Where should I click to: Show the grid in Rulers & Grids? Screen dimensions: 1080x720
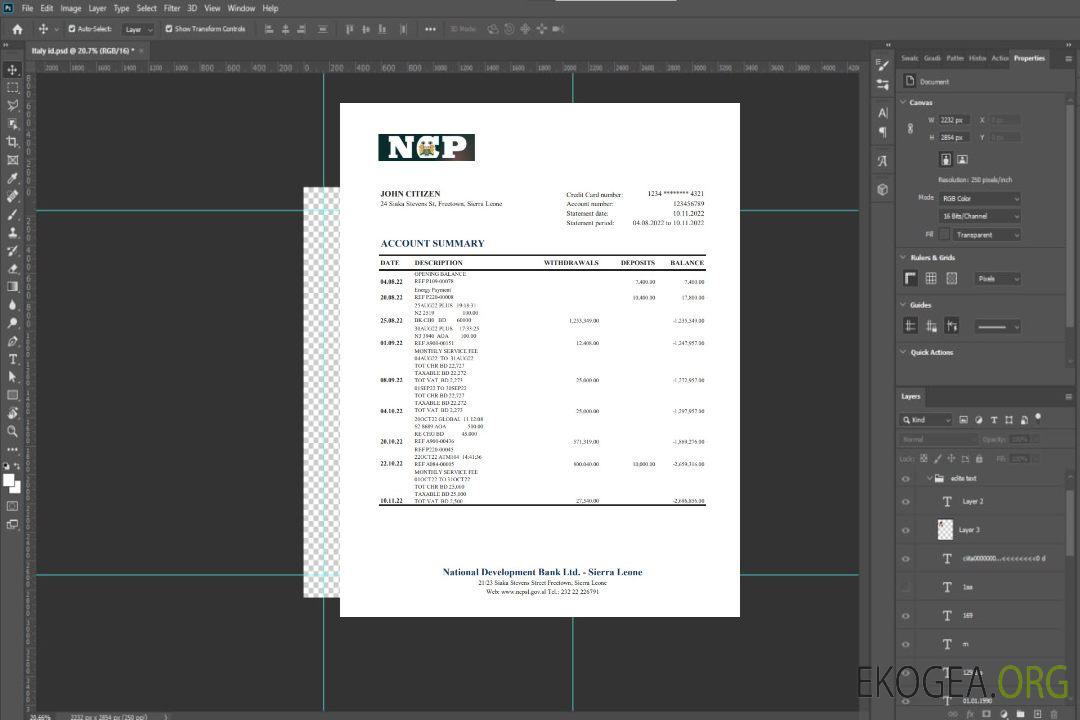[931, 278]
